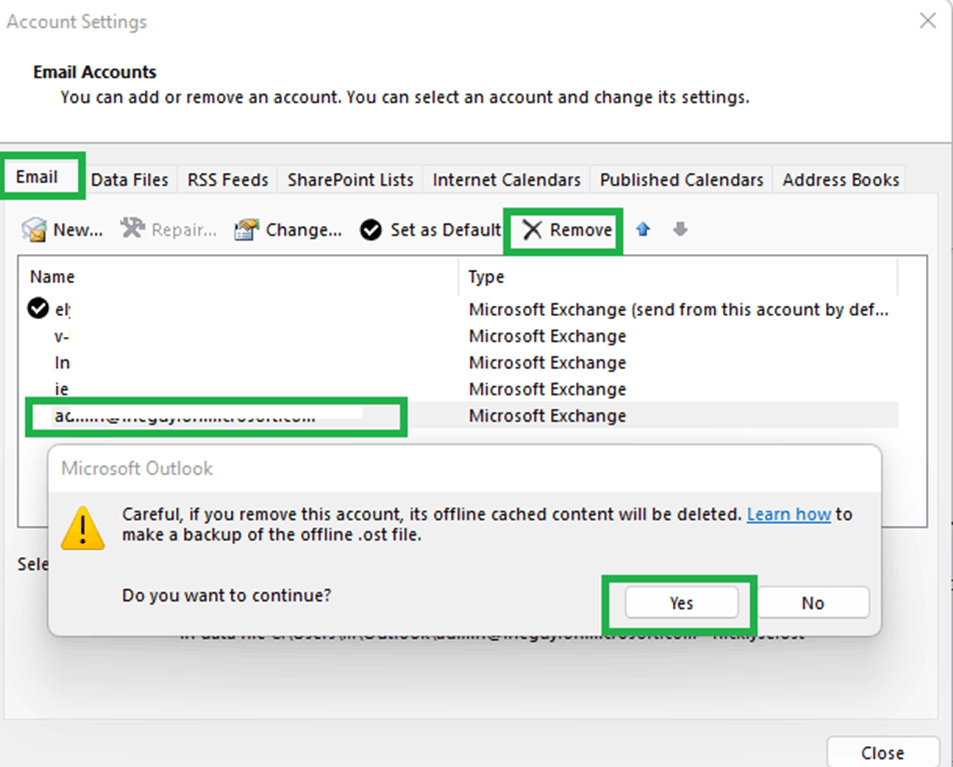Click the Change account icon
Screen dimensions: 953x767
pos(246,229)
